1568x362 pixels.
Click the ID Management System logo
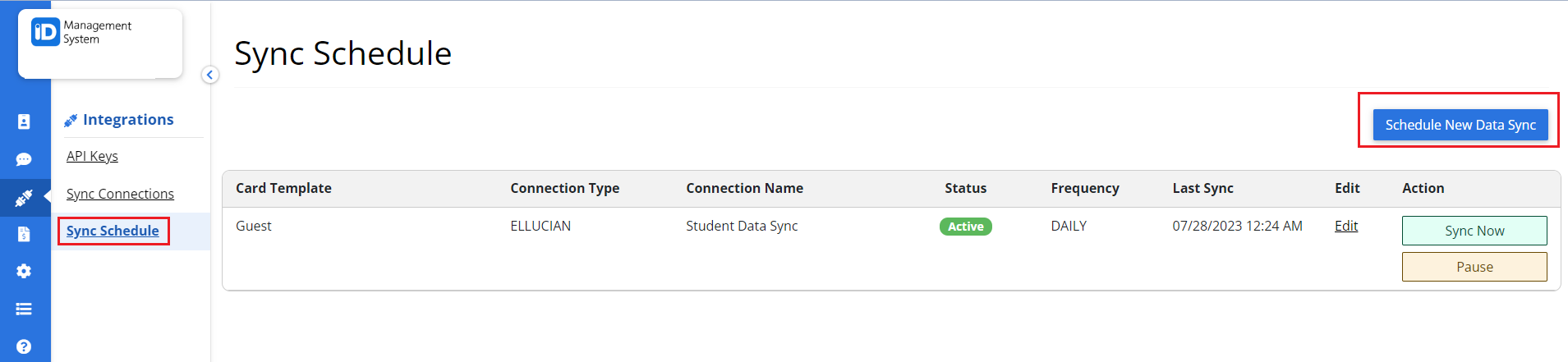click(81, 33)
